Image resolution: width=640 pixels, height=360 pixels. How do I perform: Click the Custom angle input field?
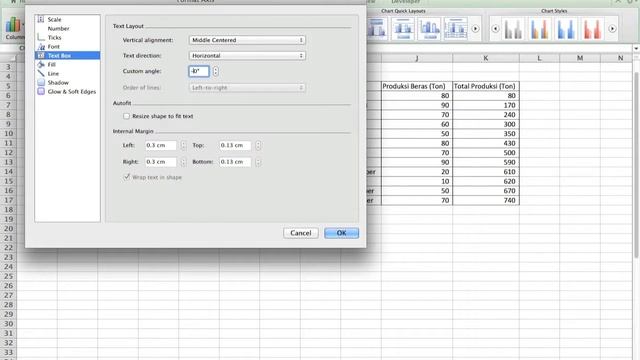[x=199, y=71]
